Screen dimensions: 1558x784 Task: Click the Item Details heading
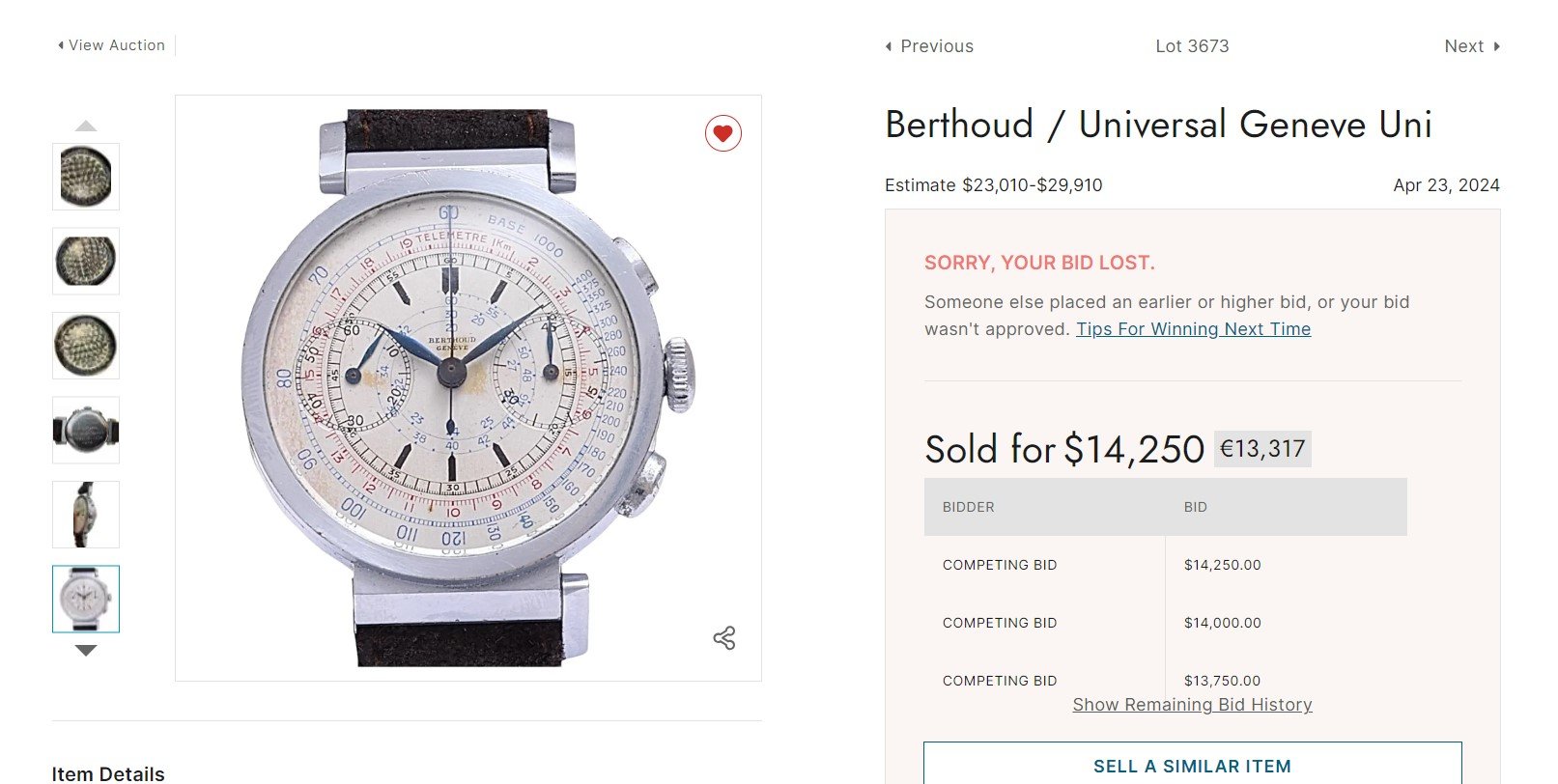pos(108,773)
